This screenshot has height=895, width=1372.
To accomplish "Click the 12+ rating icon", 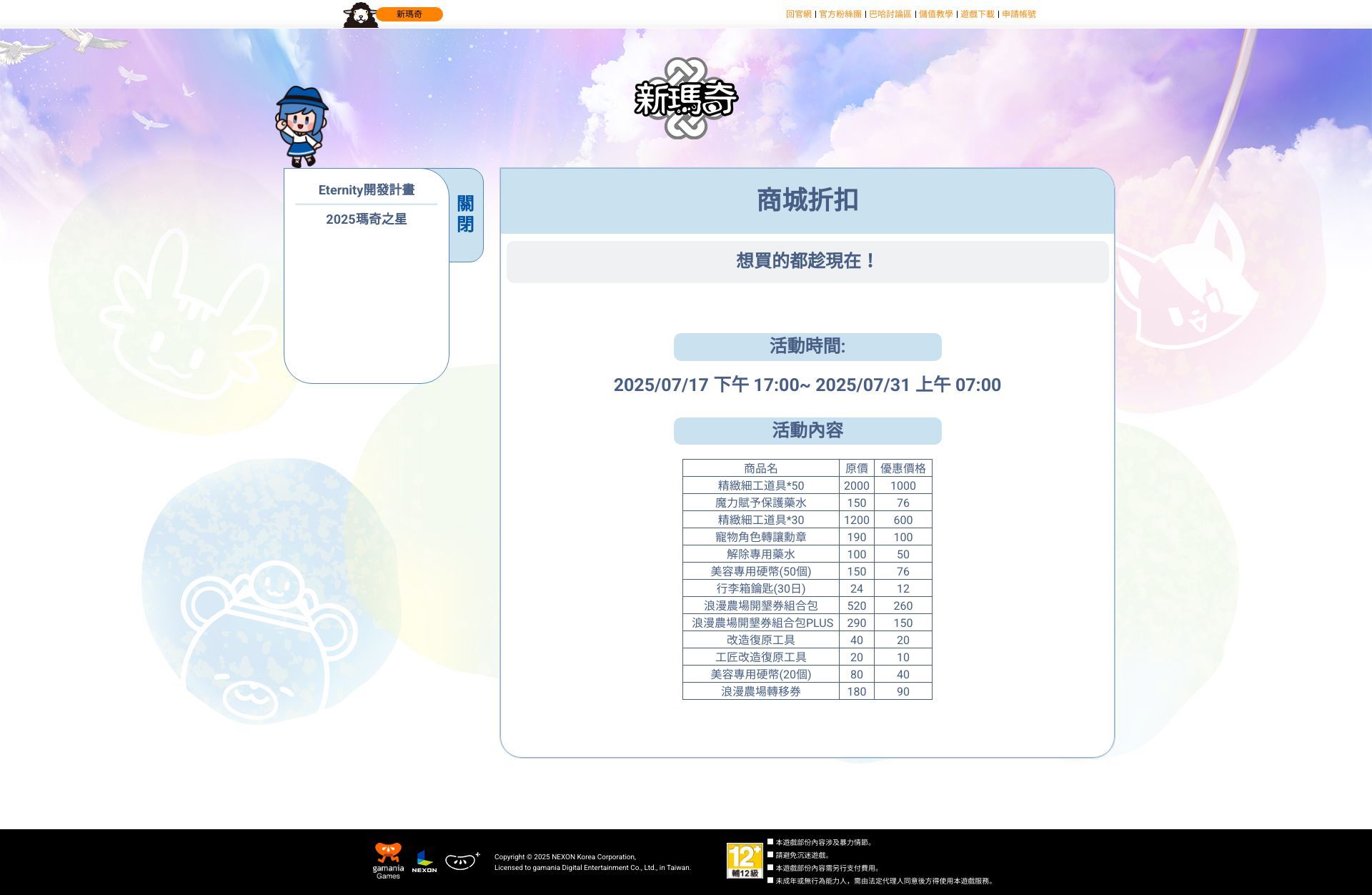I will tap(745, 861).
